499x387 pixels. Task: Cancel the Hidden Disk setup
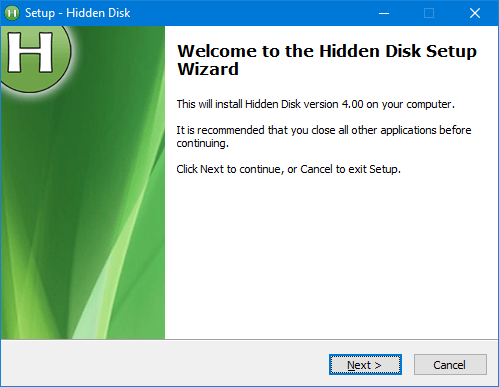(450, 365)
